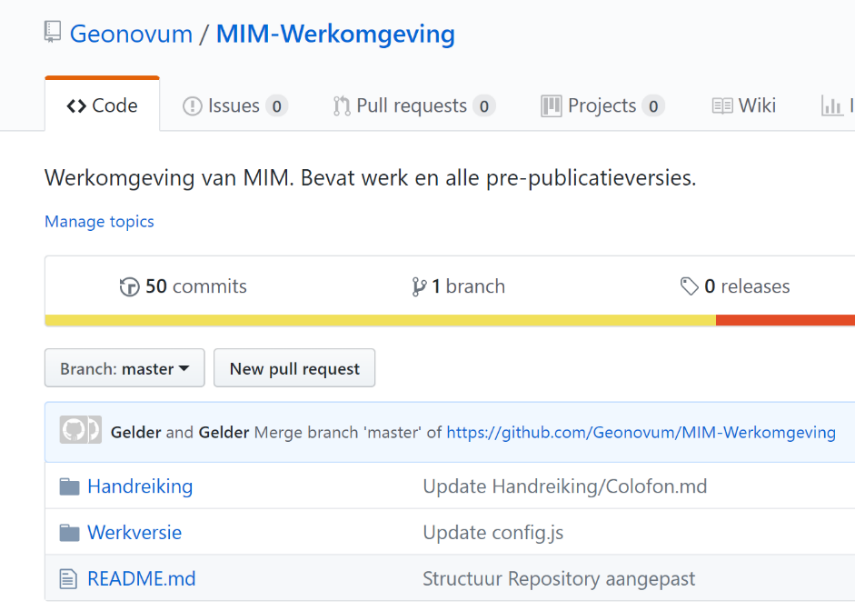Click the repository book icon beside Geonovum
The height and width of the screenshot is (611, 855).
52,32
